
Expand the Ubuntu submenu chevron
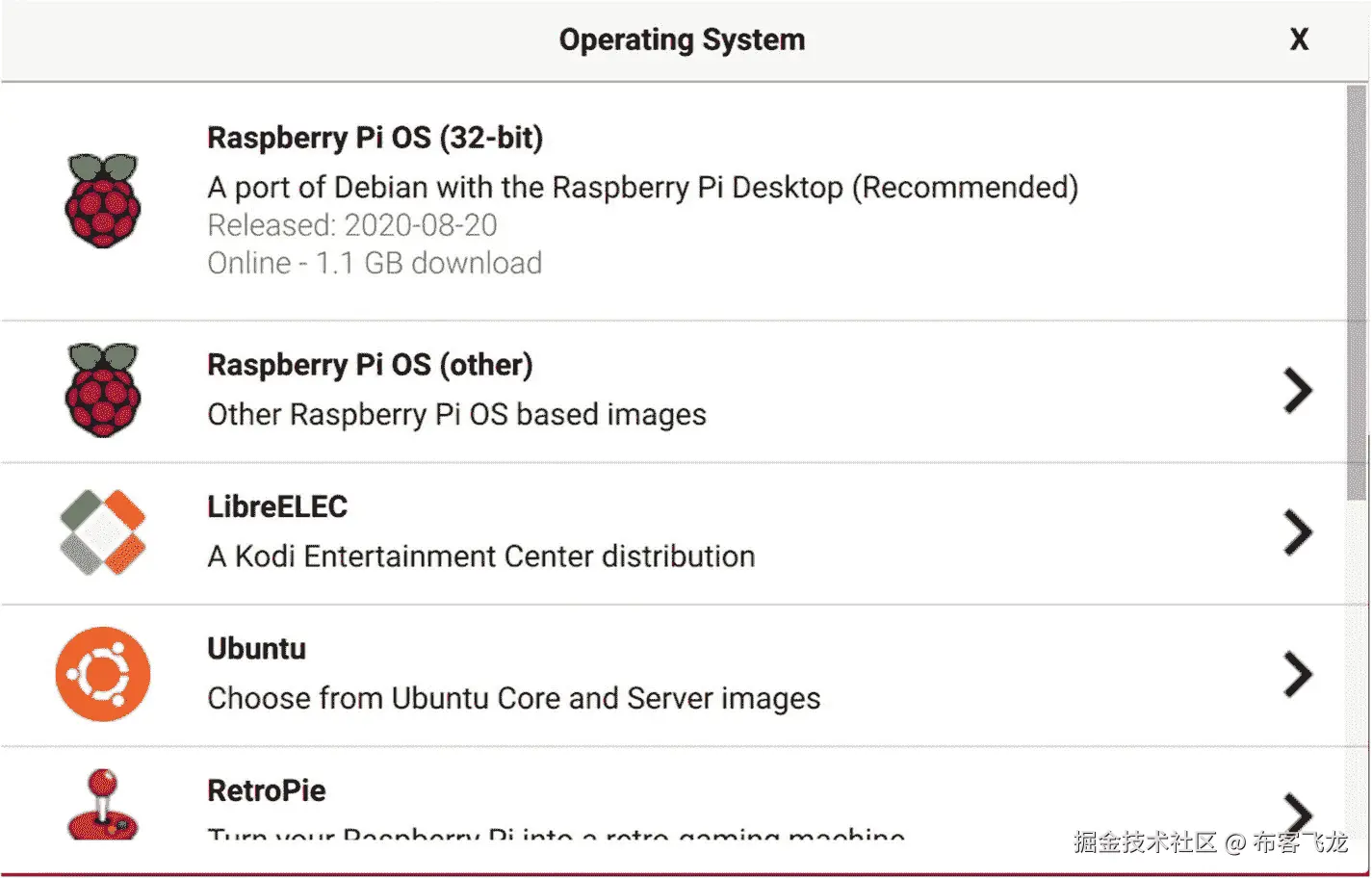coord(1298,674)
